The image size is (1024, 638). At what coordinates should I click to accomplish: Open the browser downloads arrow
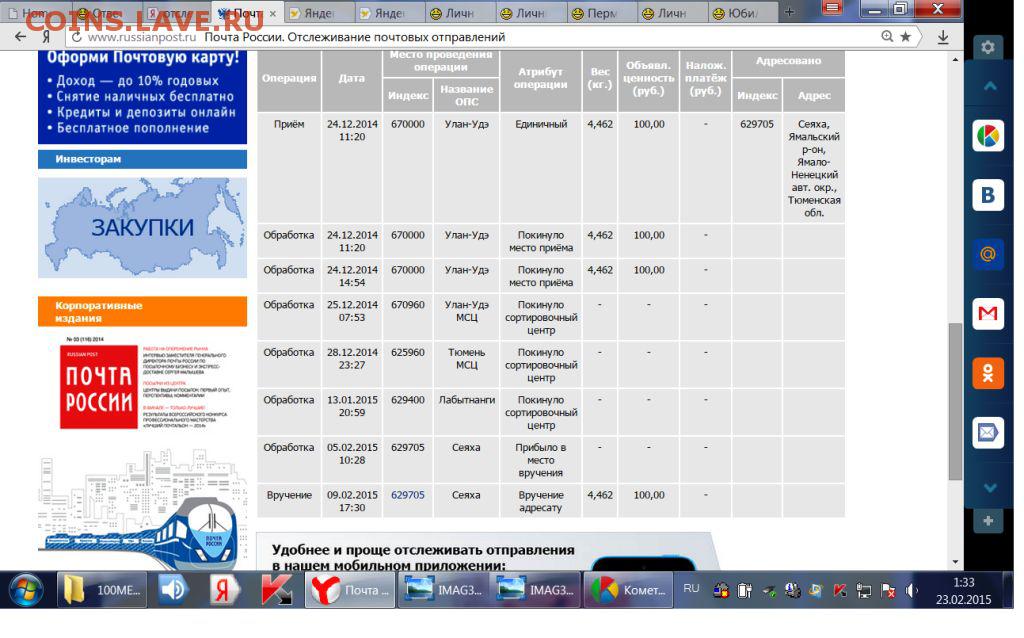pos(942,37)
